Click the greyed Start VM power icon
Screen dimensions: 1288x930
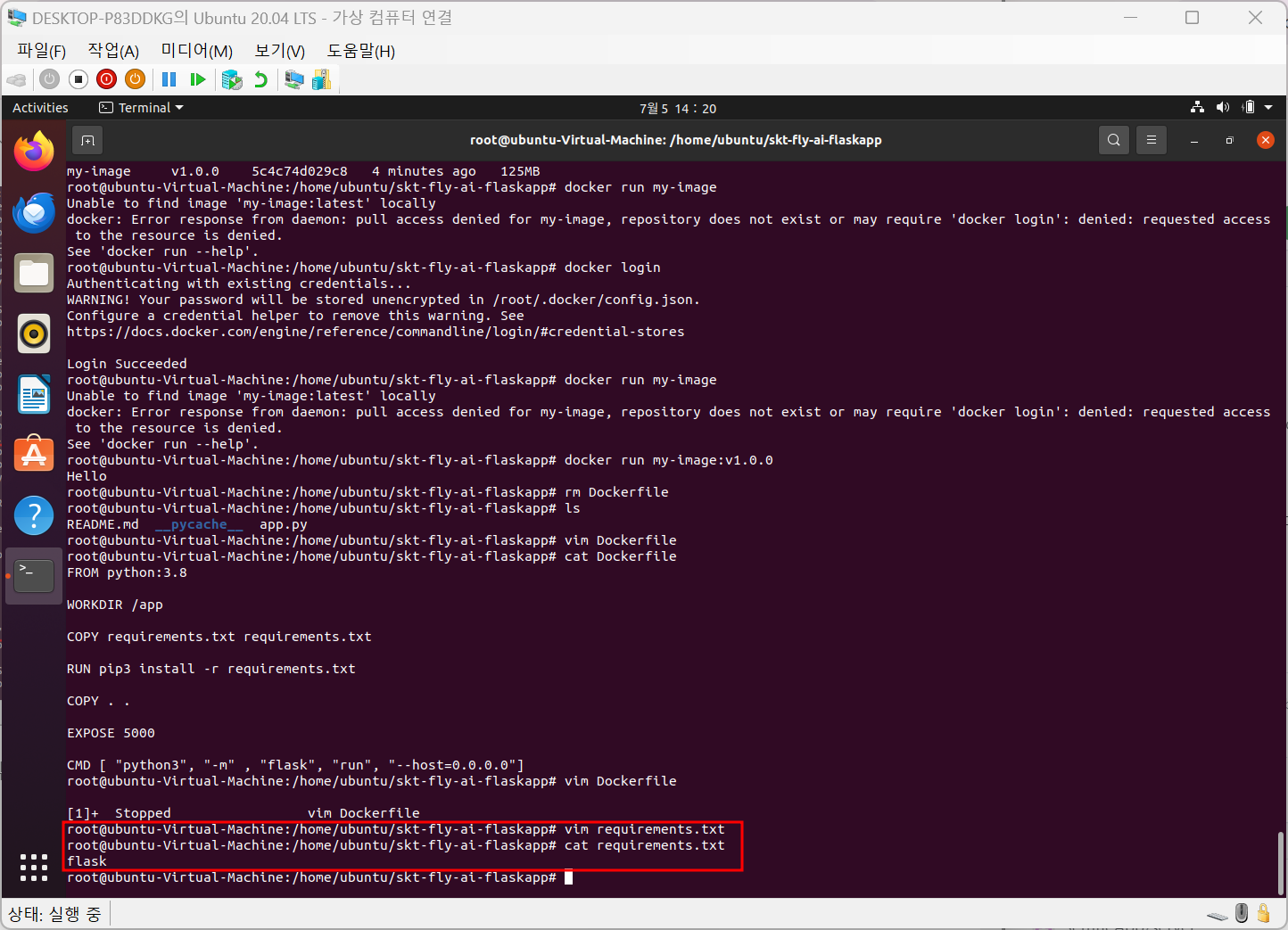click(50, 79)
